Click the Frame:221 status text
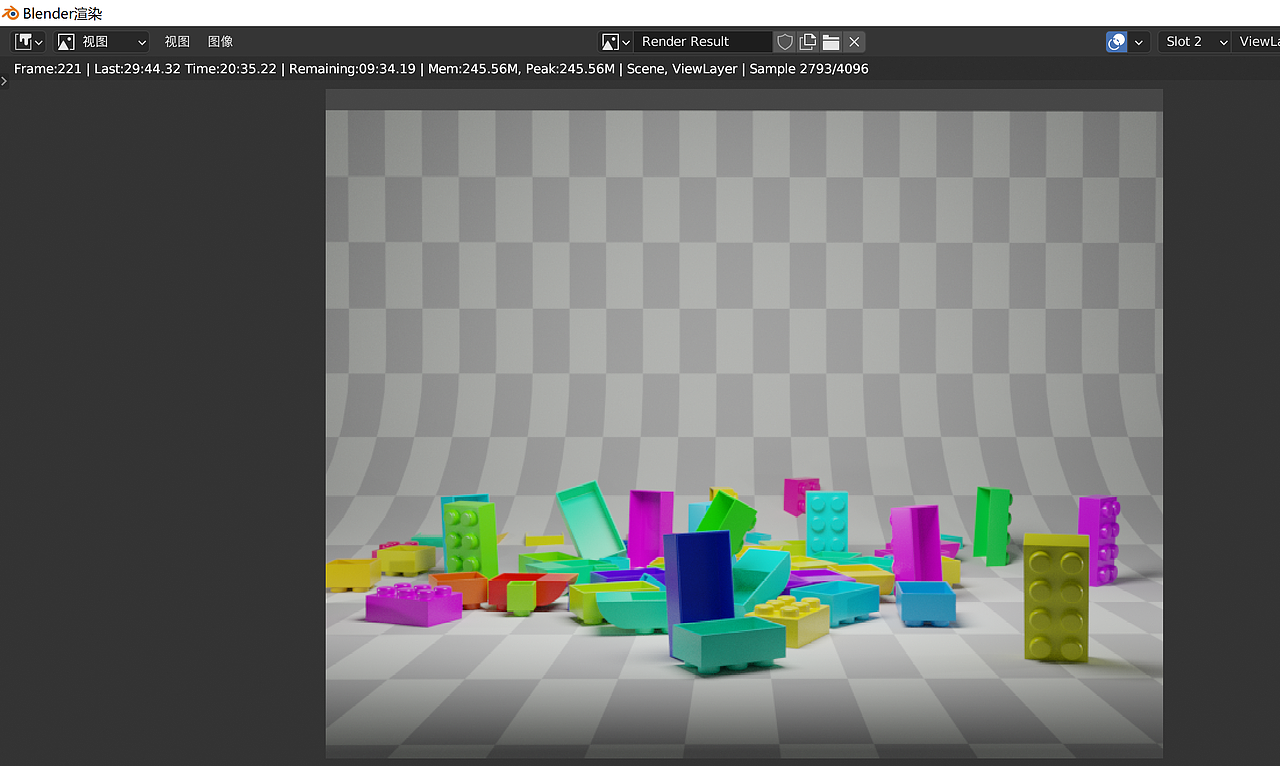Image resolution: width=1280 pixels, height=766 pixels. pos(47,68)
